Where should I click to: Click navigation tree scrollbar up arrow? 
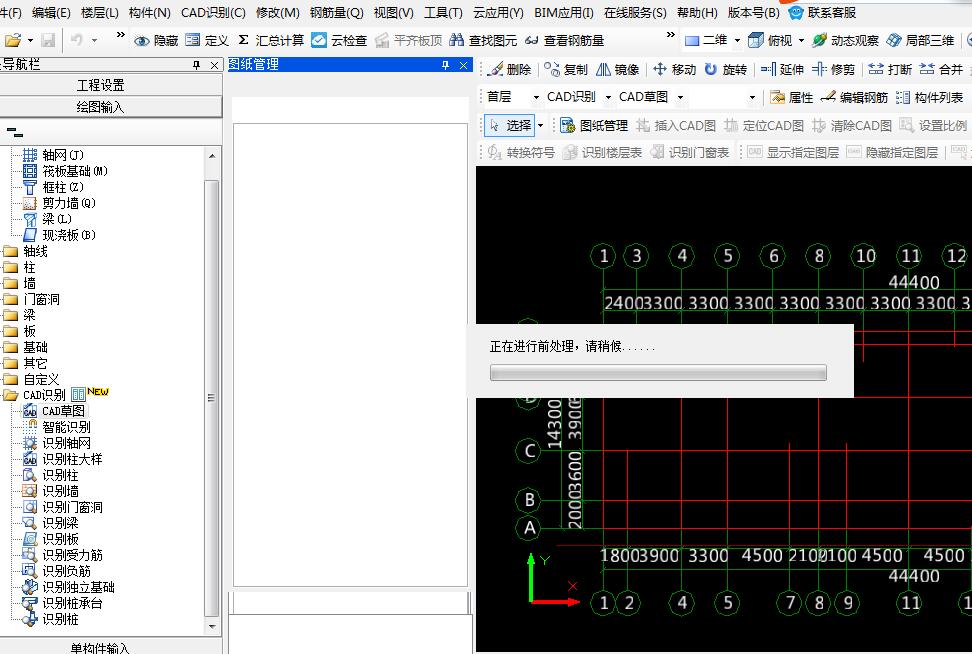point(212,156)
